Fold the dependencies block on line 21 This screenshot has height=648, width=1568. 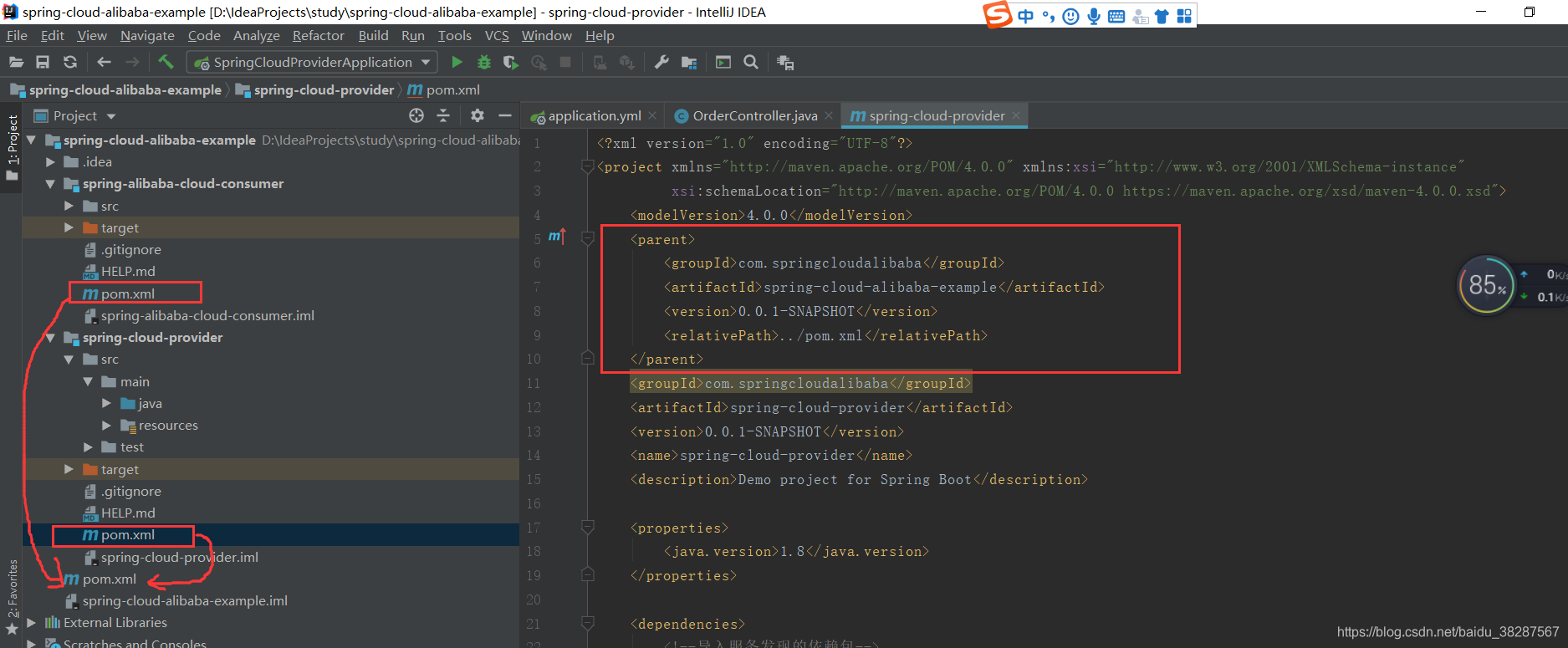[588, 624]
